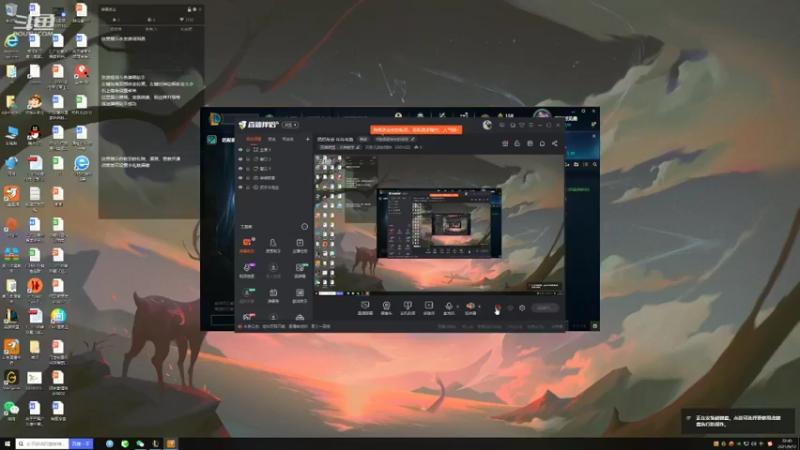Screen dimensions: 800x450
Task: Select the orange active scene tab
Action: pyautogui.click(x=254, y=139)
